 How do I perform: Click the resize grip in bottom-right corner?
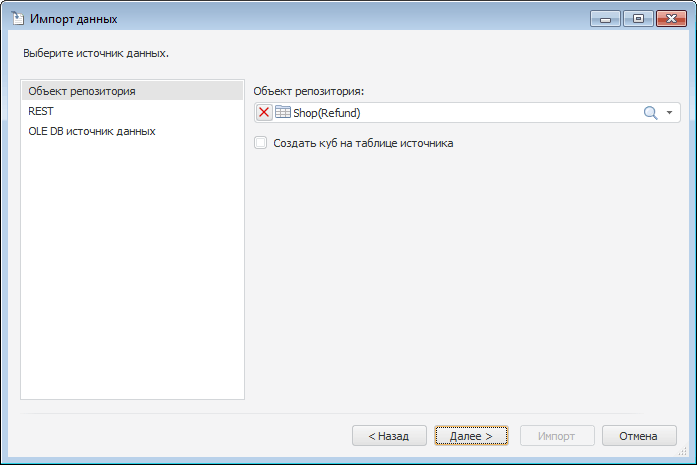pyautogui.click(x=688, y=456)
